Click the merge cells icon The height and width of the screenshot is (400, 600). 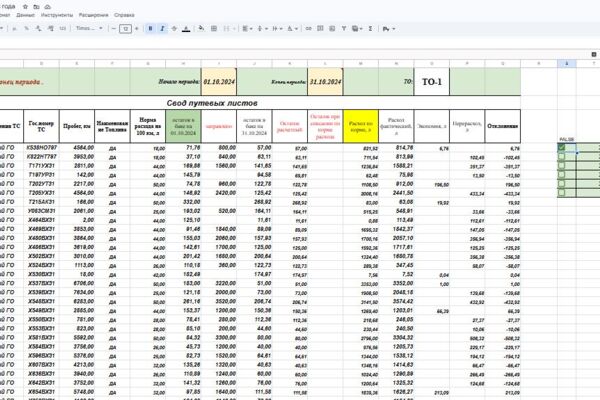(226, 29)
